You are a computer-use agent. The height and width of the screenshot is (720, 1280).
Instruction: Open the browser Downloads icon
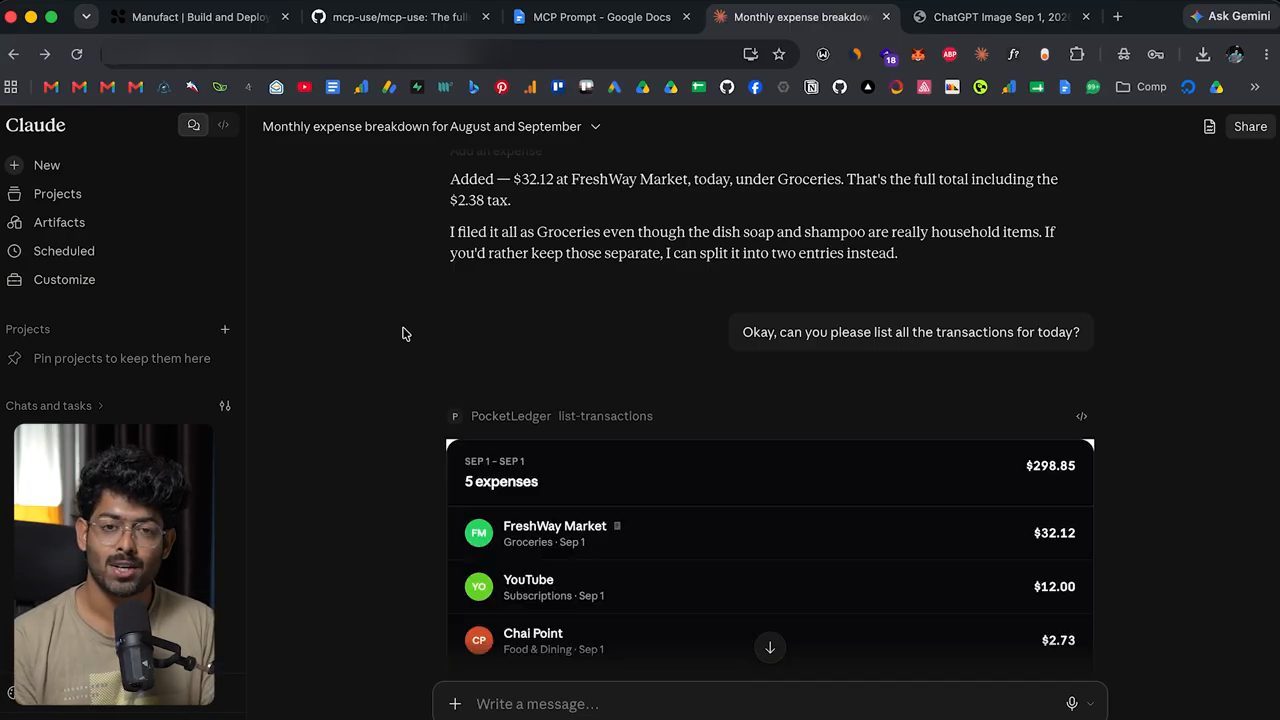point(1203,54)
